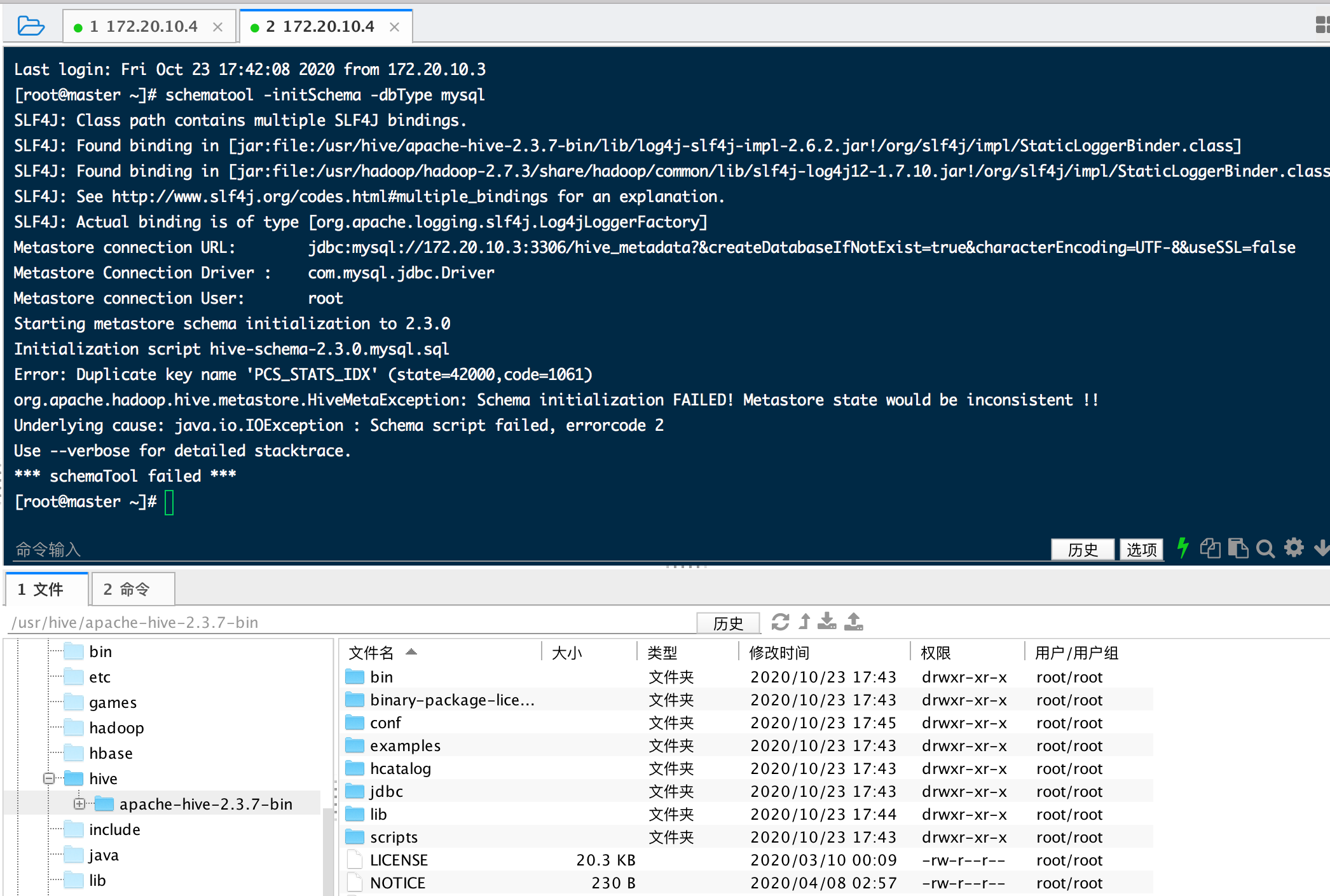Click the download file icon
The height and width of the screenshot is (896, 1330).
point(827,621)
